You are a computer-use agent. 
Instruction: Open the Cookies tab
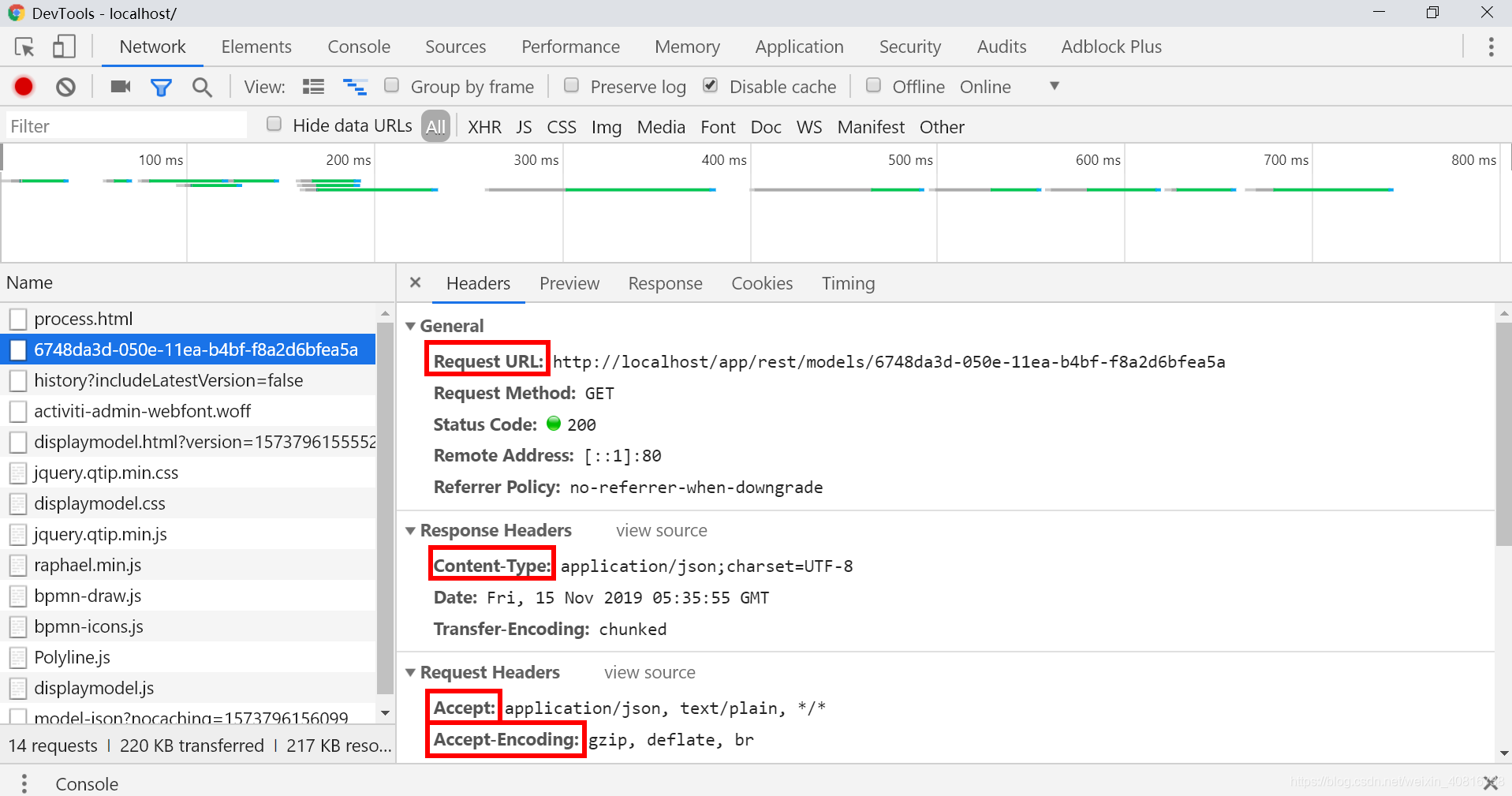762,283
